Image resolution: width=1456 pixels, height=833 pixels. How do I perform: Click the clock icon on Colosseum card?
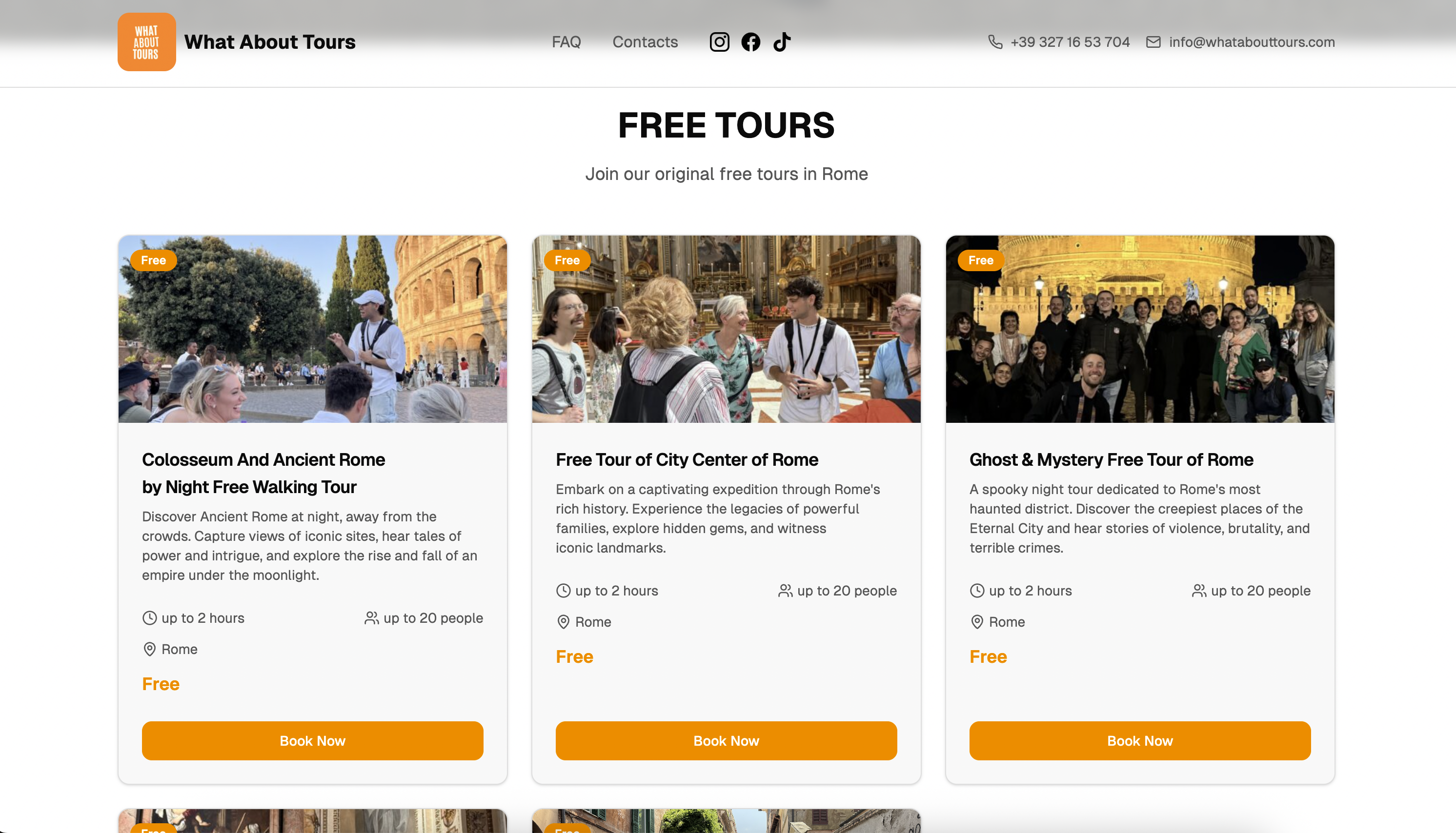pos(149,618)
